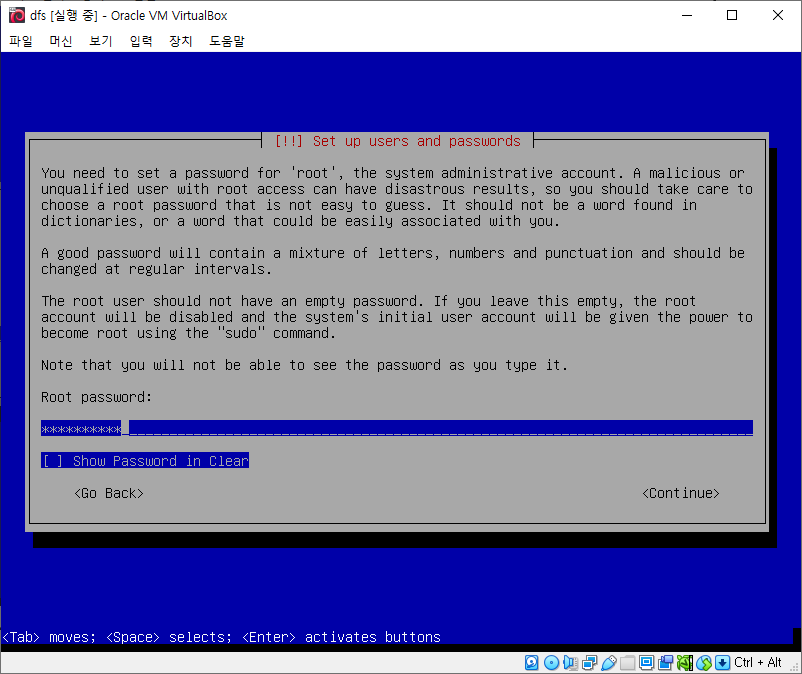The image size is (802, 674).
Task: Click the recording status icon
Action: click(665, 663)
